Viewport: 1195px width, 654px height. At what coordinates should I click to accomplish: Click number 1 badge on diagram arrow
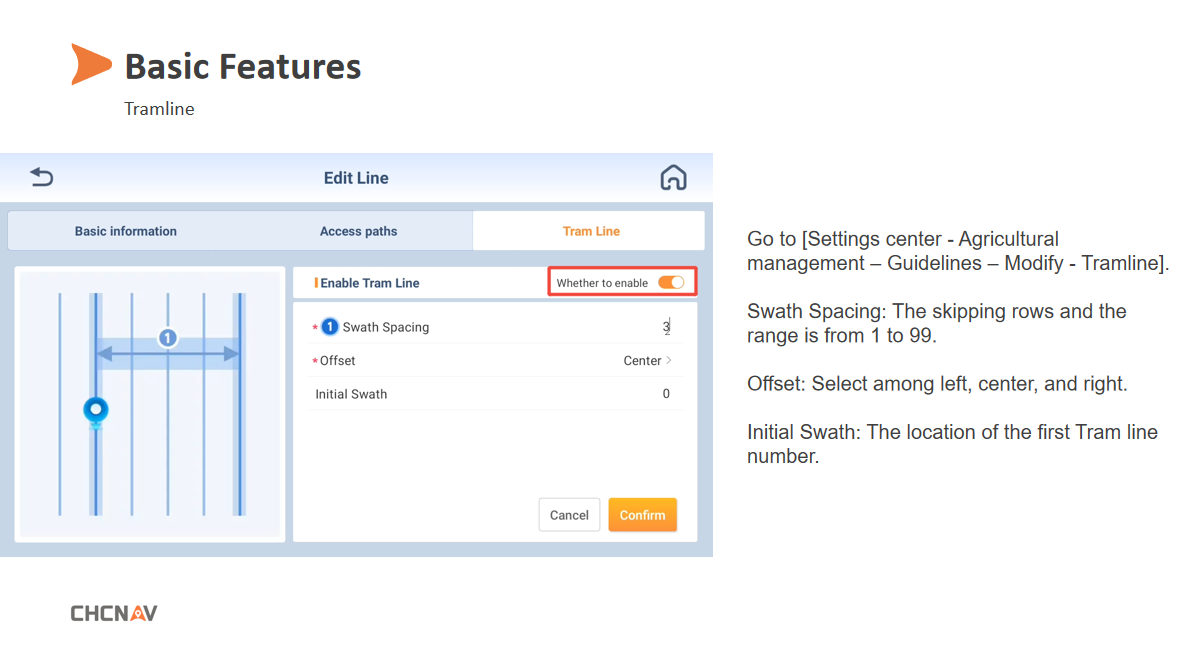[168, 338]
